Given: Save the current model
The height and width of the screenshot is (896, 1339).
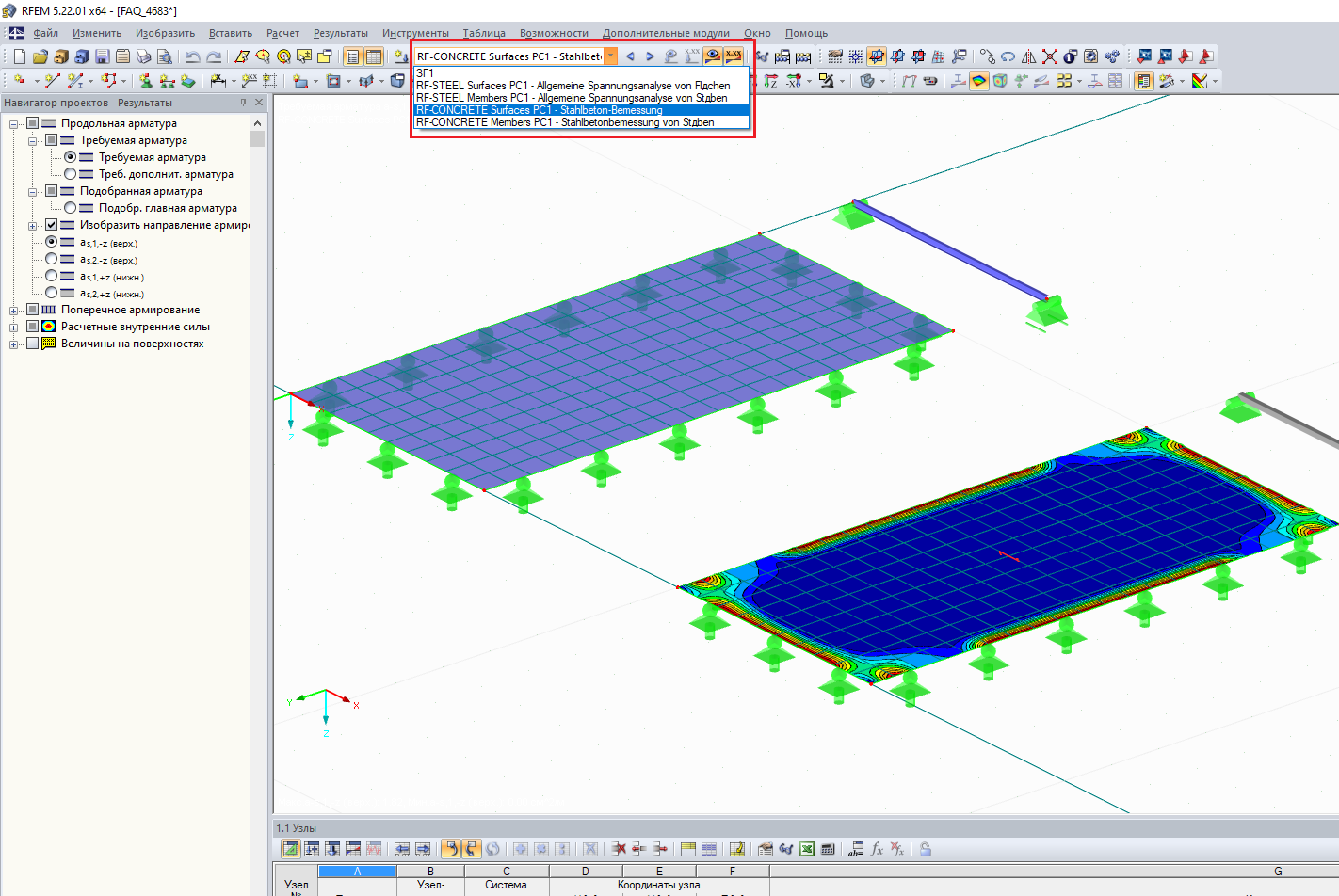Looking at the screenshot, I should pos(102,56).
